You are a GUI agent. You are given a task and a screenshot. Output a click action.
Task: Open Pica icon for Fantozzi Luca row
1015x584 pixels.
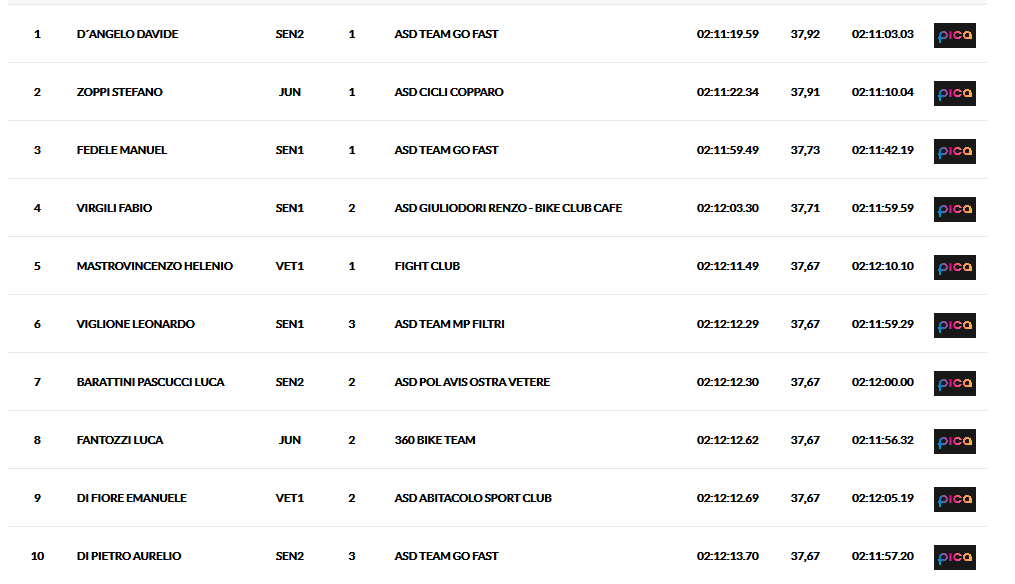click(x=954, y=441)
